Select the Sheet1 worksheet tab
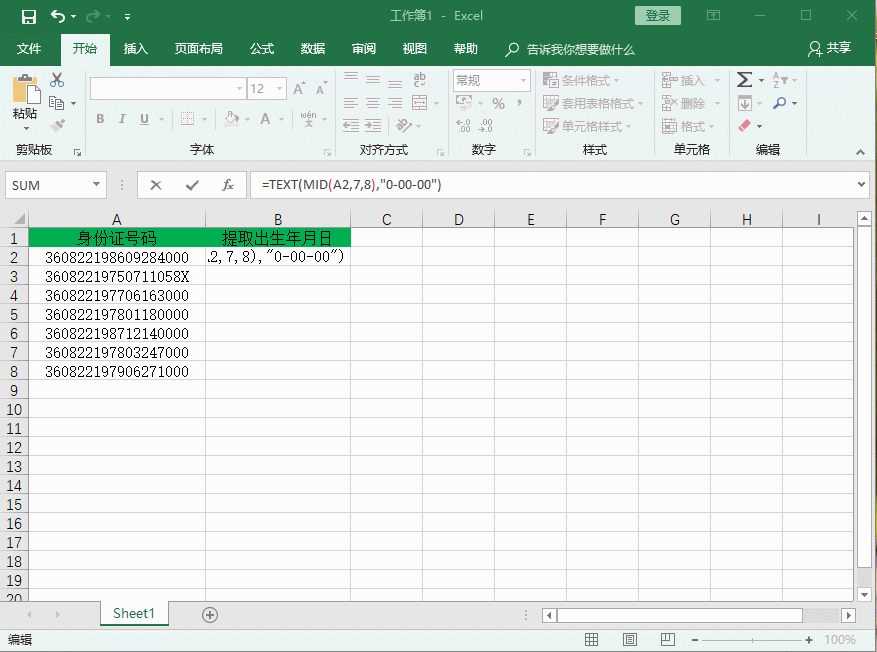This screenshot has height=652, width=877. [x=133, y=613]
